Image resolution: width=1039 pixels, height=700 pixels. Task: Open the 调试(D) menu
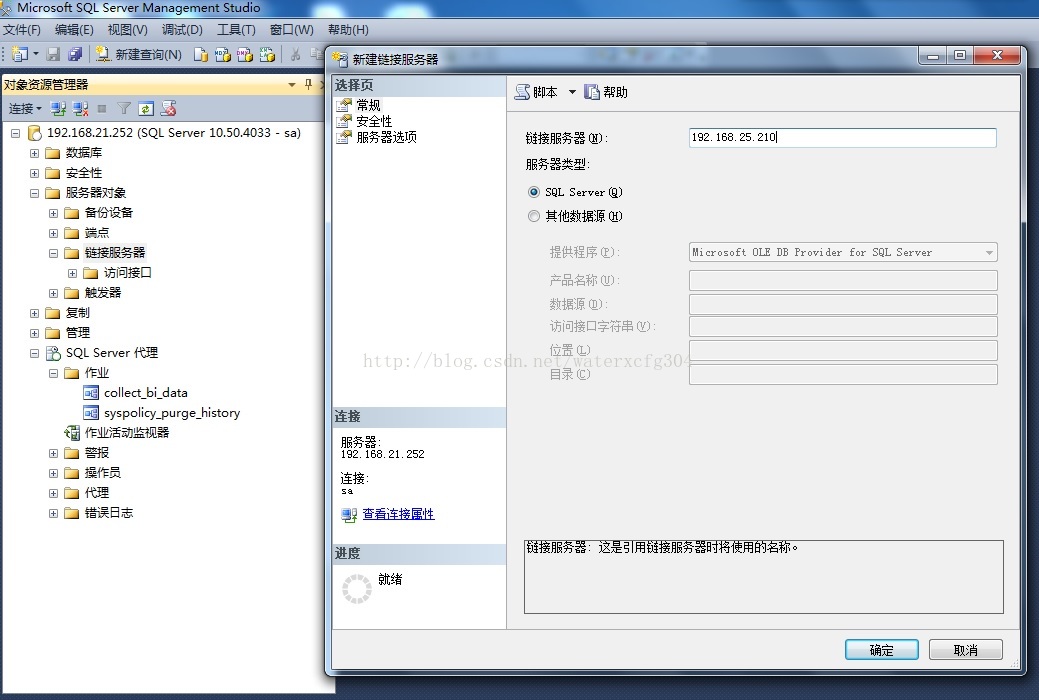coord(182,30)
